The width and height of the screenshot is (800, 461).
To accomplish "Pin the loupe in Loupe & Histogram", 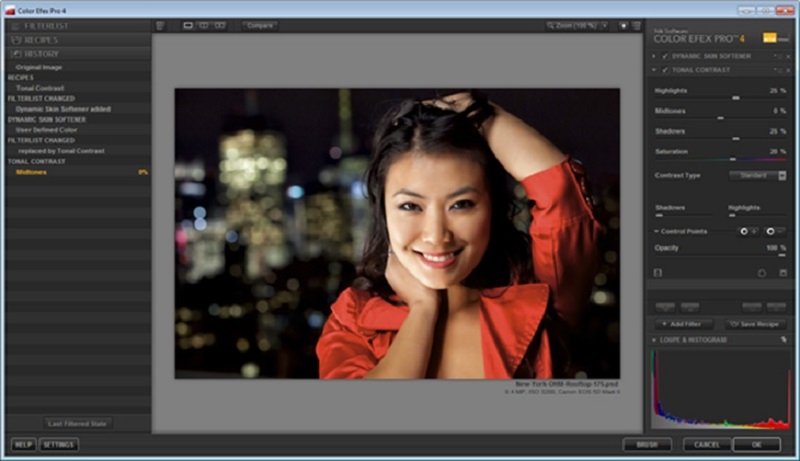I will click(x=783, y=340).
